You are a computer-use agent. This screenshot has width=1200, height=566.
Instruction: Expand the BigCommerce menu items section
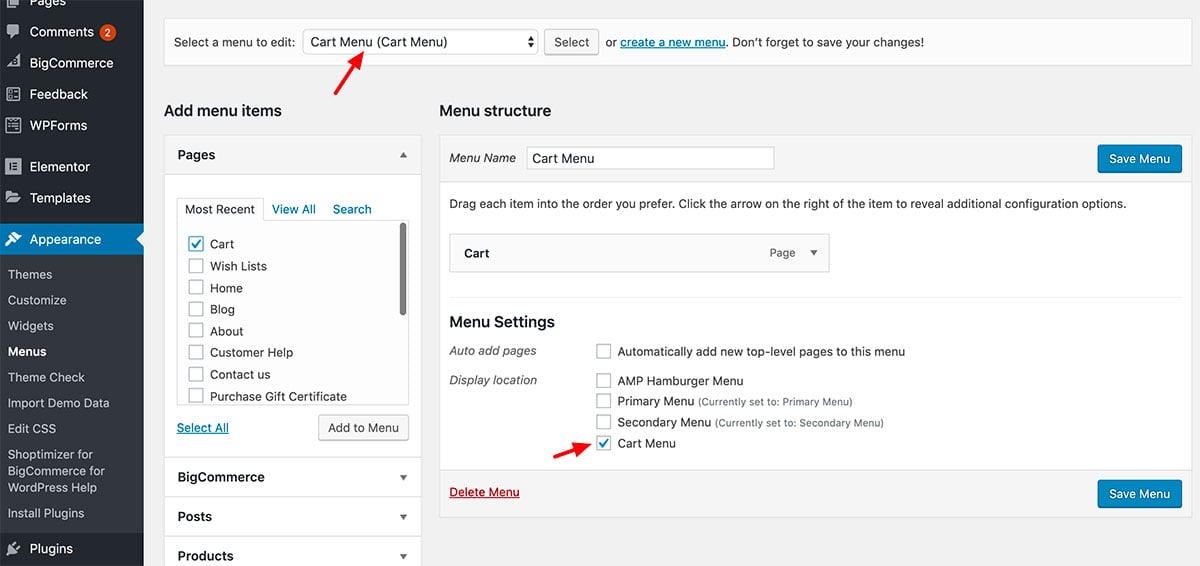click(x=293, y=477)
